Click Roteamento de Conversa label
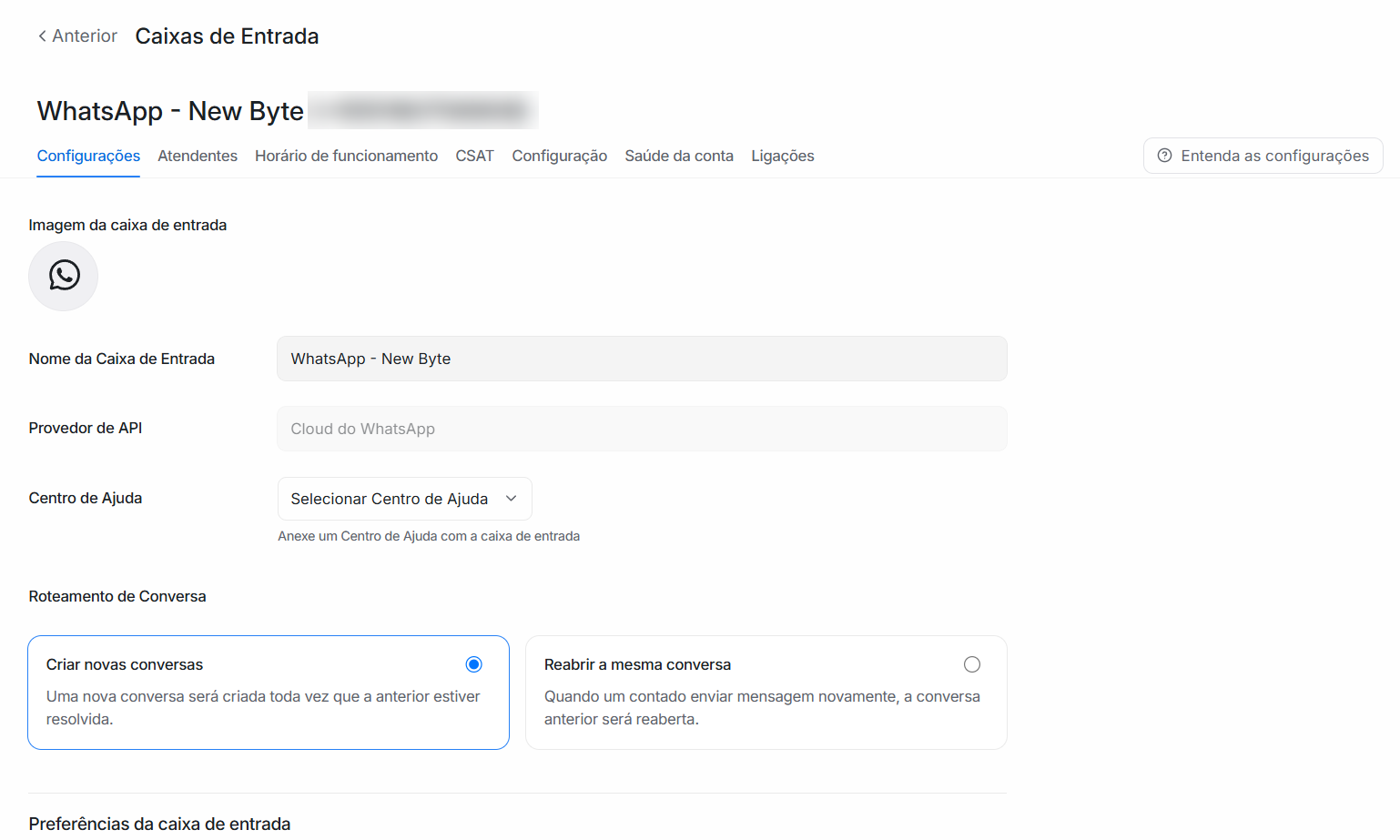 click(x=117, y=596)
